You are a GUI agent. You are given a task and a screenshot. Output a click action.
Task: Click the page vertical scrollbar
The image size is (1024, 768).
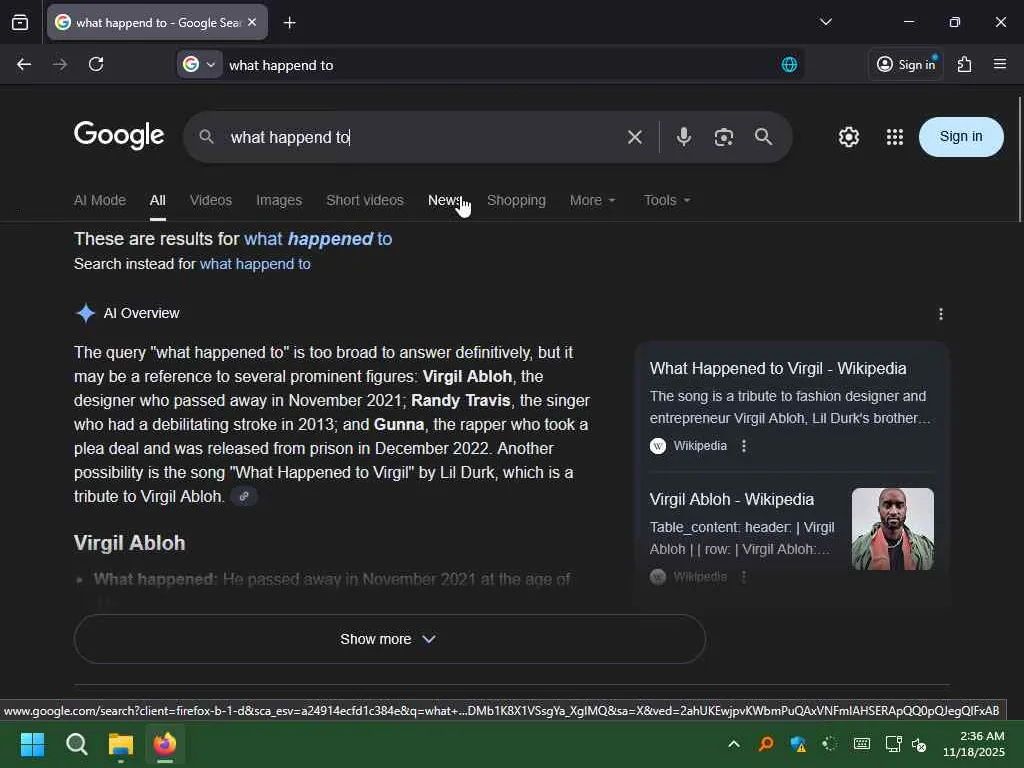pos(1019,160)
